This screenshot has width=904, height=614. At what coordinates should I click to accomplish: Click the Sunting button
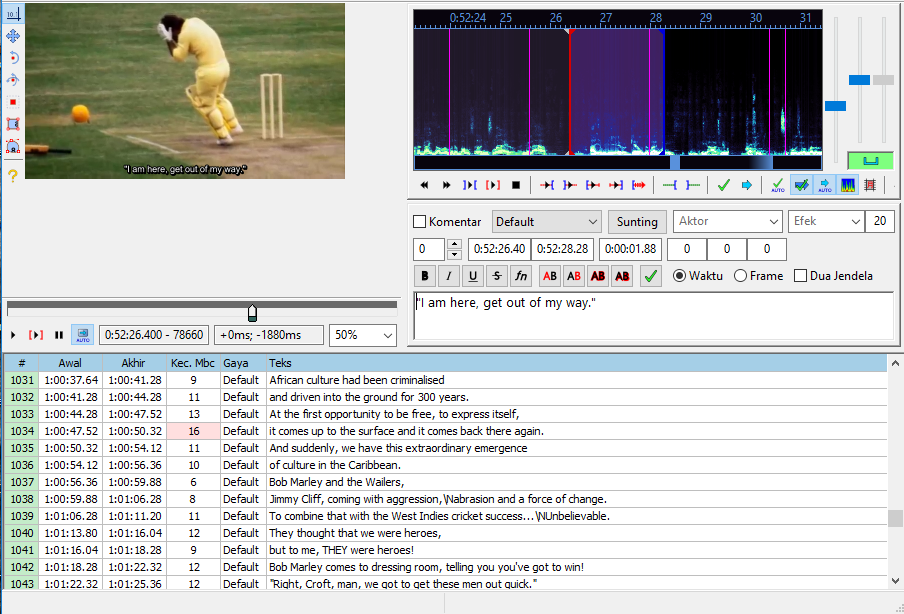(x=637, y=221)
